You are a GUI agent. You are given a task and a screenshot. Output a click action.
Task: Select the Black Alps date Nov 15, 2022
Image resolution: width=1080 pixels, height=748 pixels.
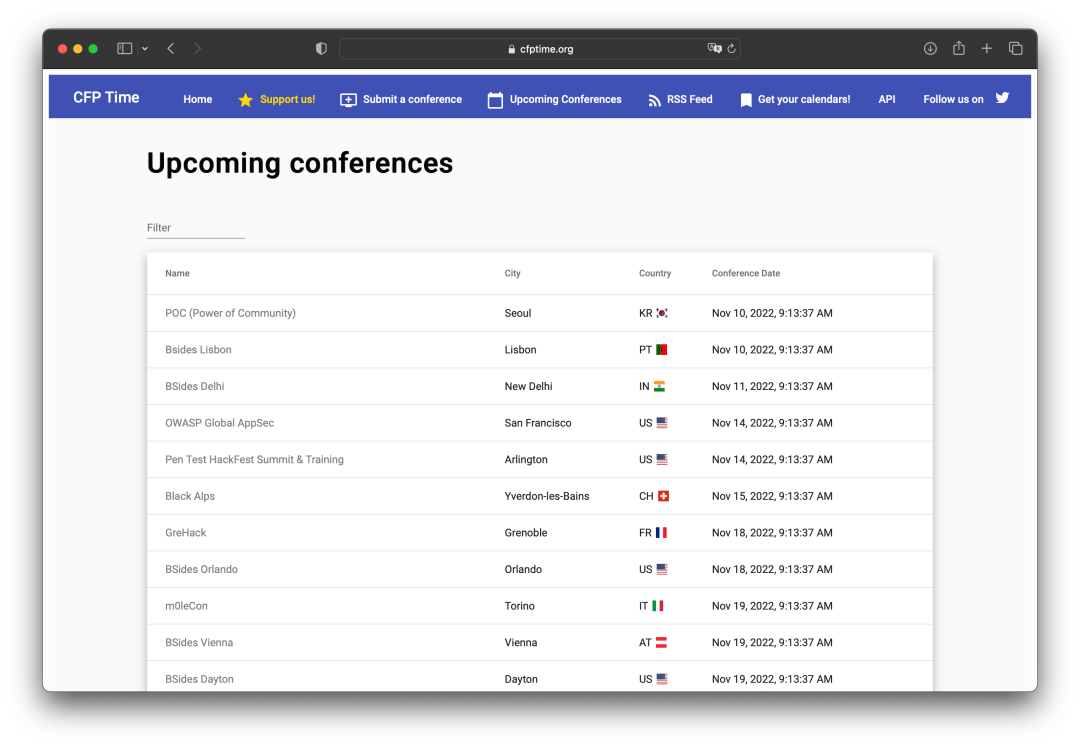[772, 496]
